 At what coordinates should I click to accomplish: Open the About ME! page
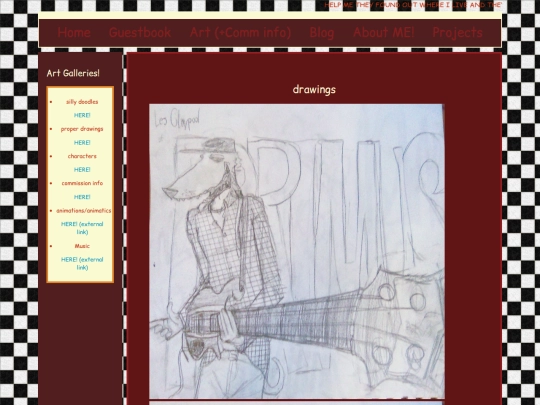pyautogui.click(x=383, y=33)
